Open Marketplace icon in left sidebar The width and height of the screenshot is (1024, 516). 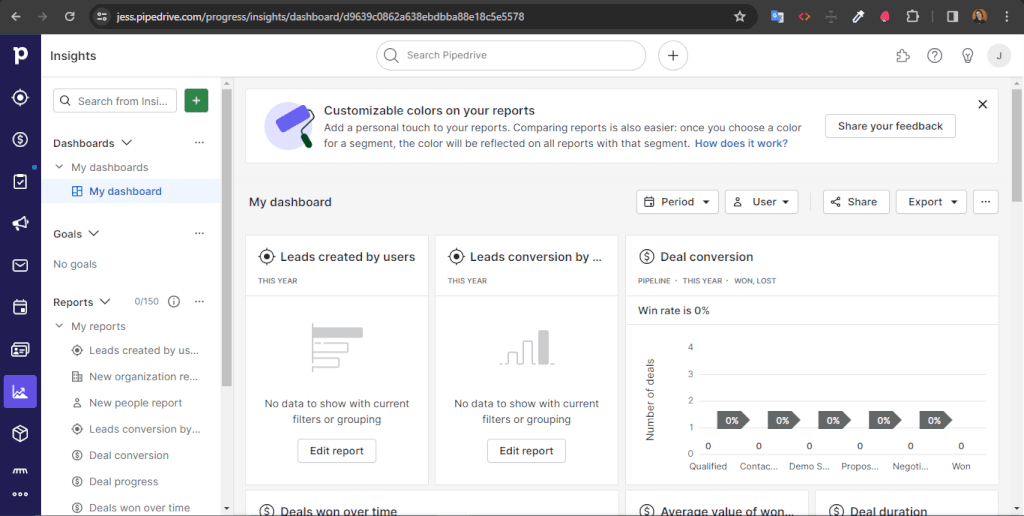tap(20, 471)
